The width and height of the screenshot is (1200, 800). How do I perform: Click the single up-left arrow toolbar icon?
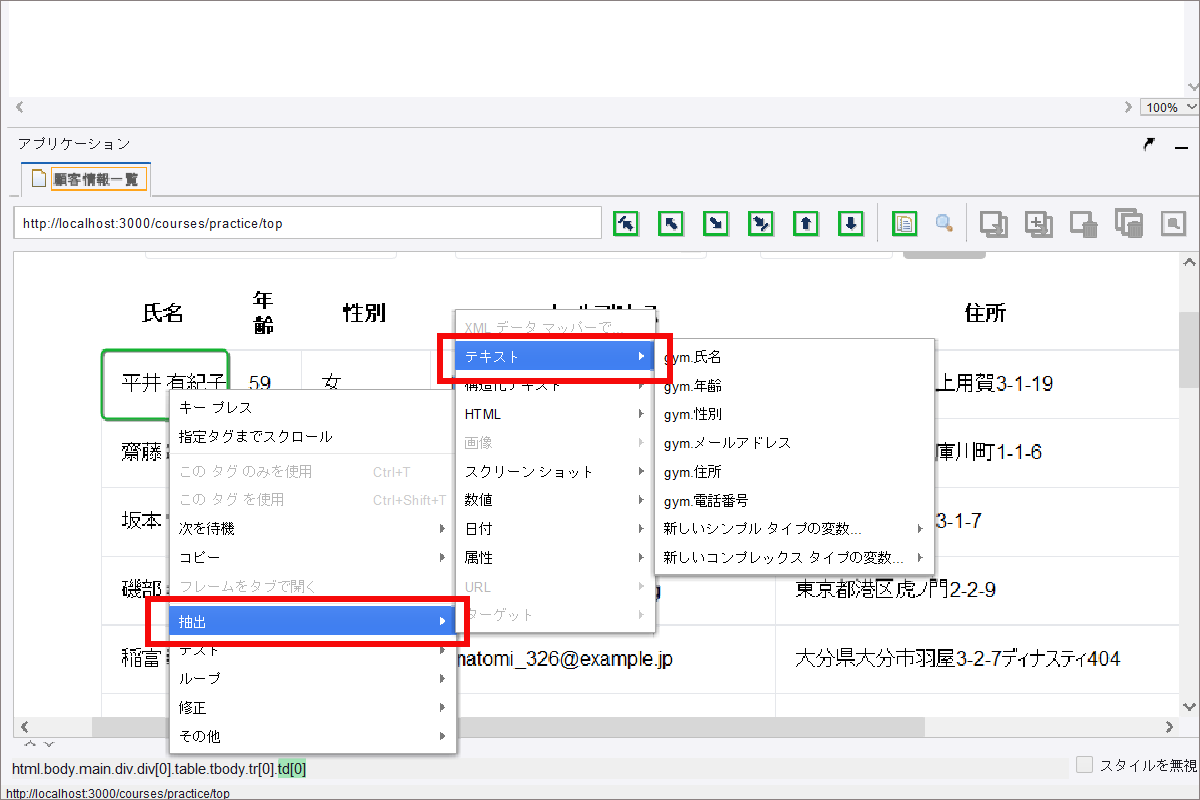(x=671, y=223)
